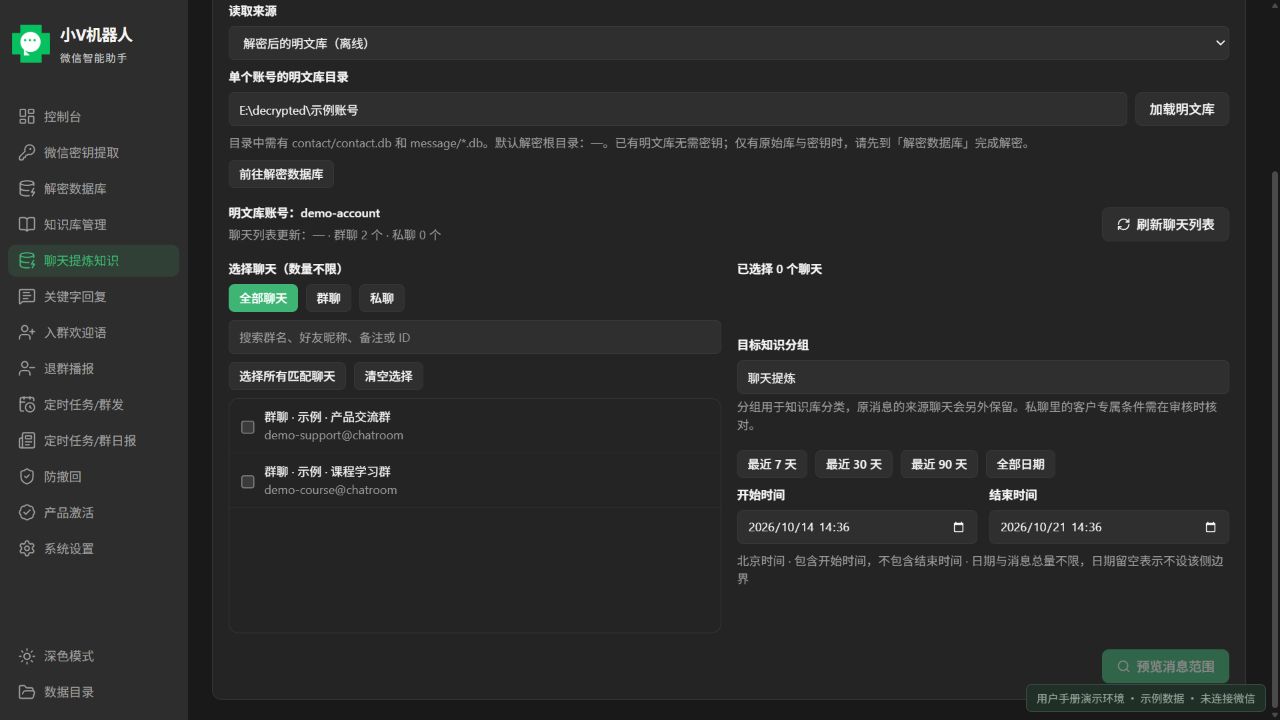
Task: Click the folder icon for 数据目录
Action: 27,692
